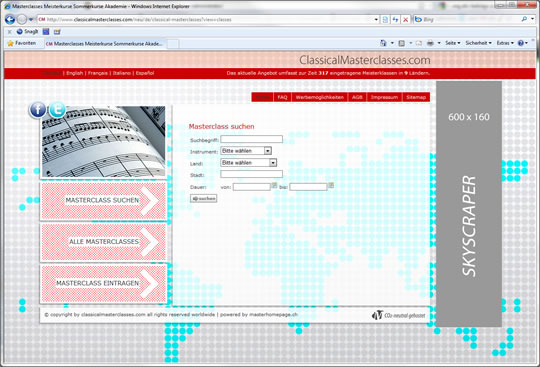
Task: Switch language to Italiano
Action: (x=122, y=73)
